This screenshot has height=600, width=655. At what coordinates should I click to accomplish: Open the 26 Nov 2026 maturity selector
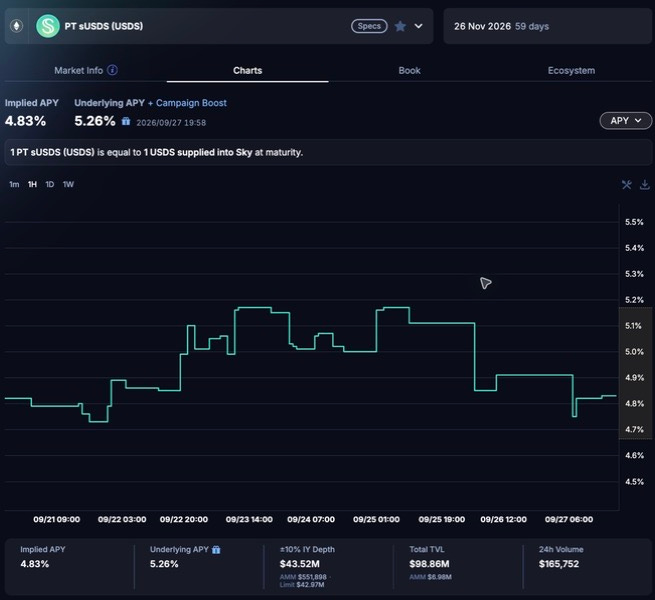(548, 26)
